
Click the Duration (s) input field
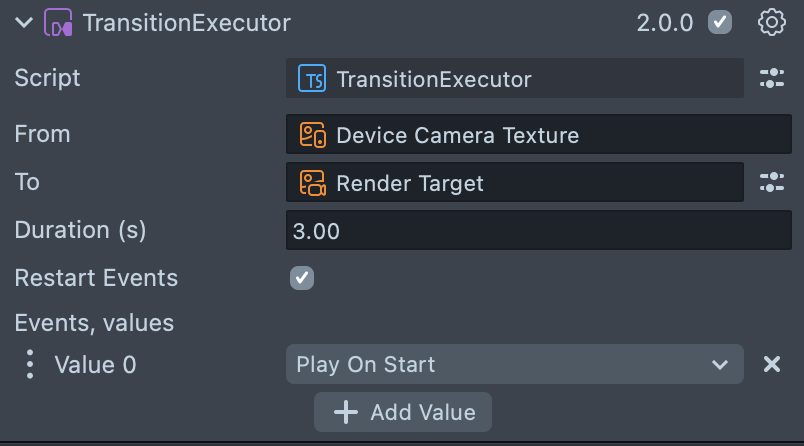point(538,231)
